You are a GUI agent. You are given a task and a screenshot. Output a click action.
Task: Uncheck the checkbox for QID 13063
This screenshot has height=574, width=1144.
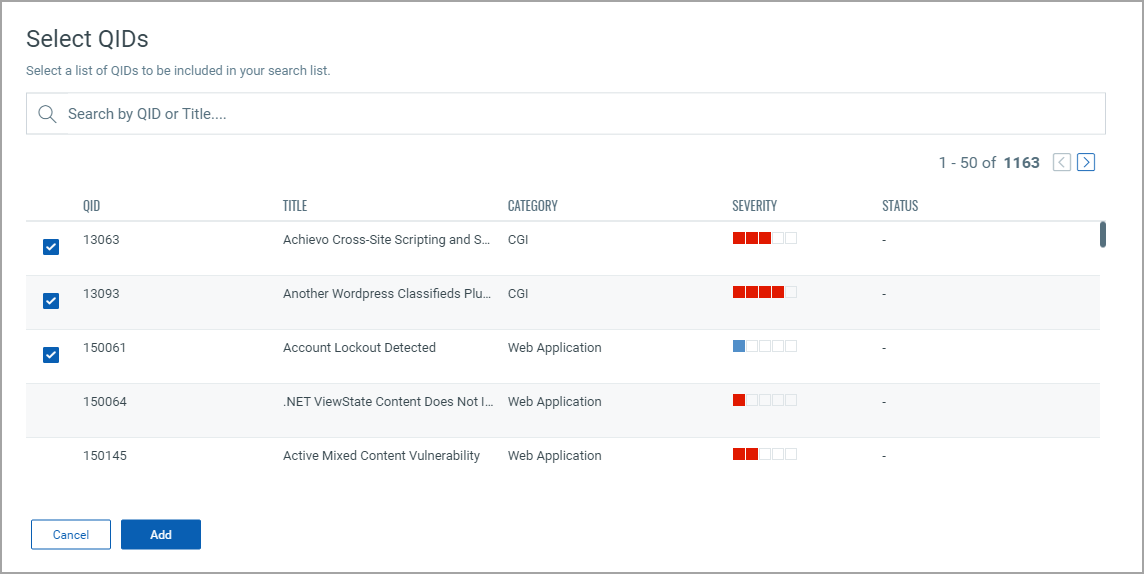pos(51,247)
